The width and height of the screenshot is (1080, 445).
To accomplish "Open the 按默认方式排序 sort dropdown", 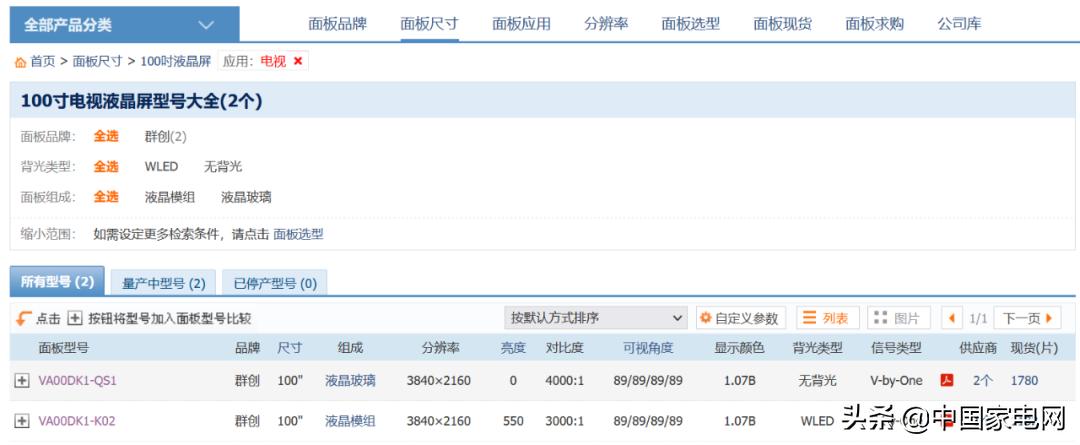I will tap(596, 318).
